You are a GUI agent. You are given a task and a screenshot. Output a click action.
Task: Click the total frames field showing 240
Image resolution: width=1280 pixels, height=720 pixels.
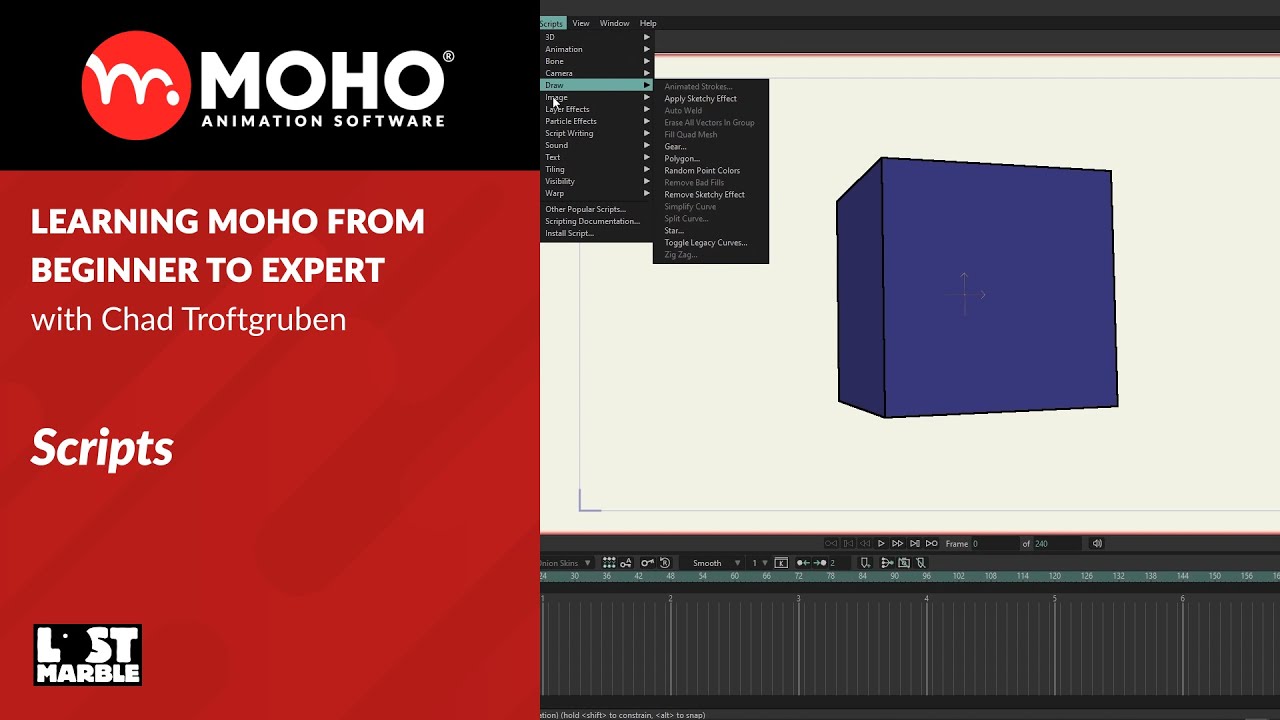[x=1056, y=543]
